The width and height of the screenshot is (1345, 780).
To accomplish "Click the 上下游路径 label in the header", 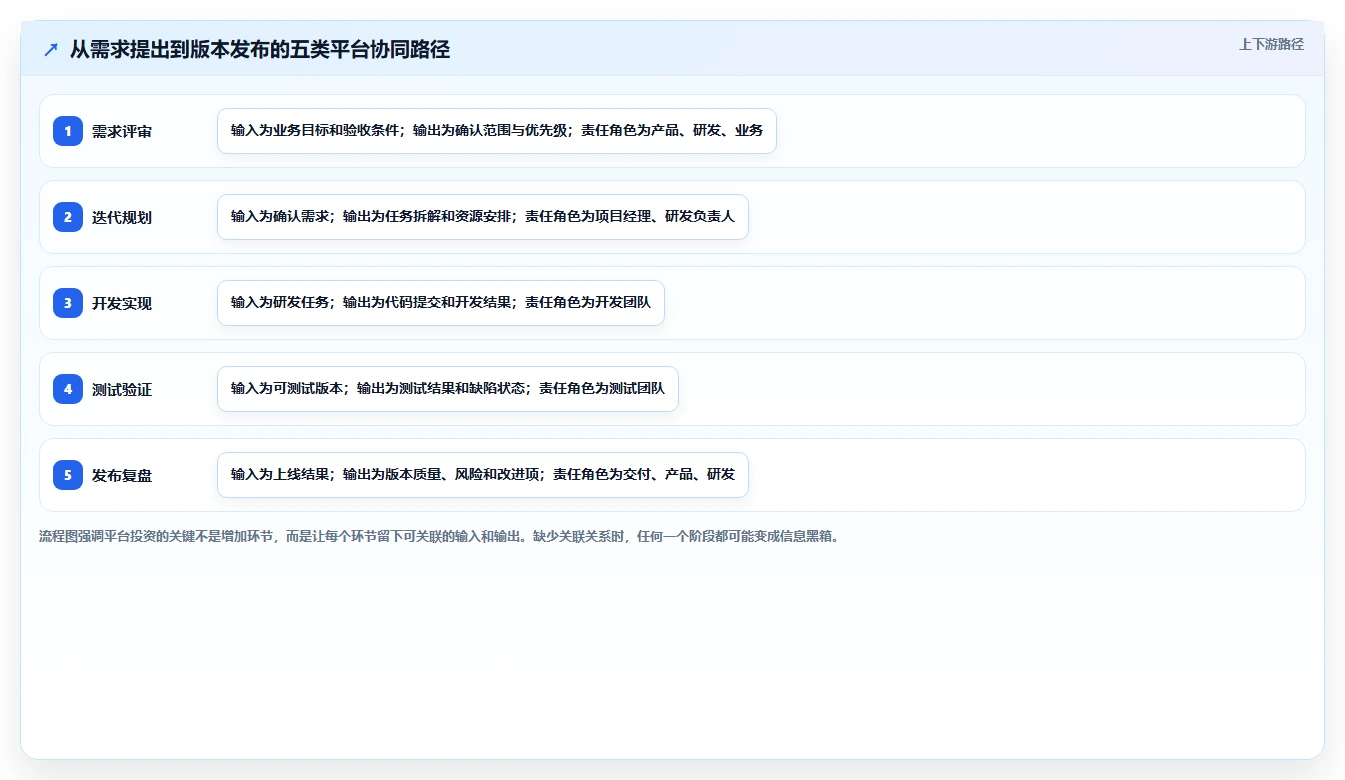I will pyautogui.click(x=1271, y=44).
